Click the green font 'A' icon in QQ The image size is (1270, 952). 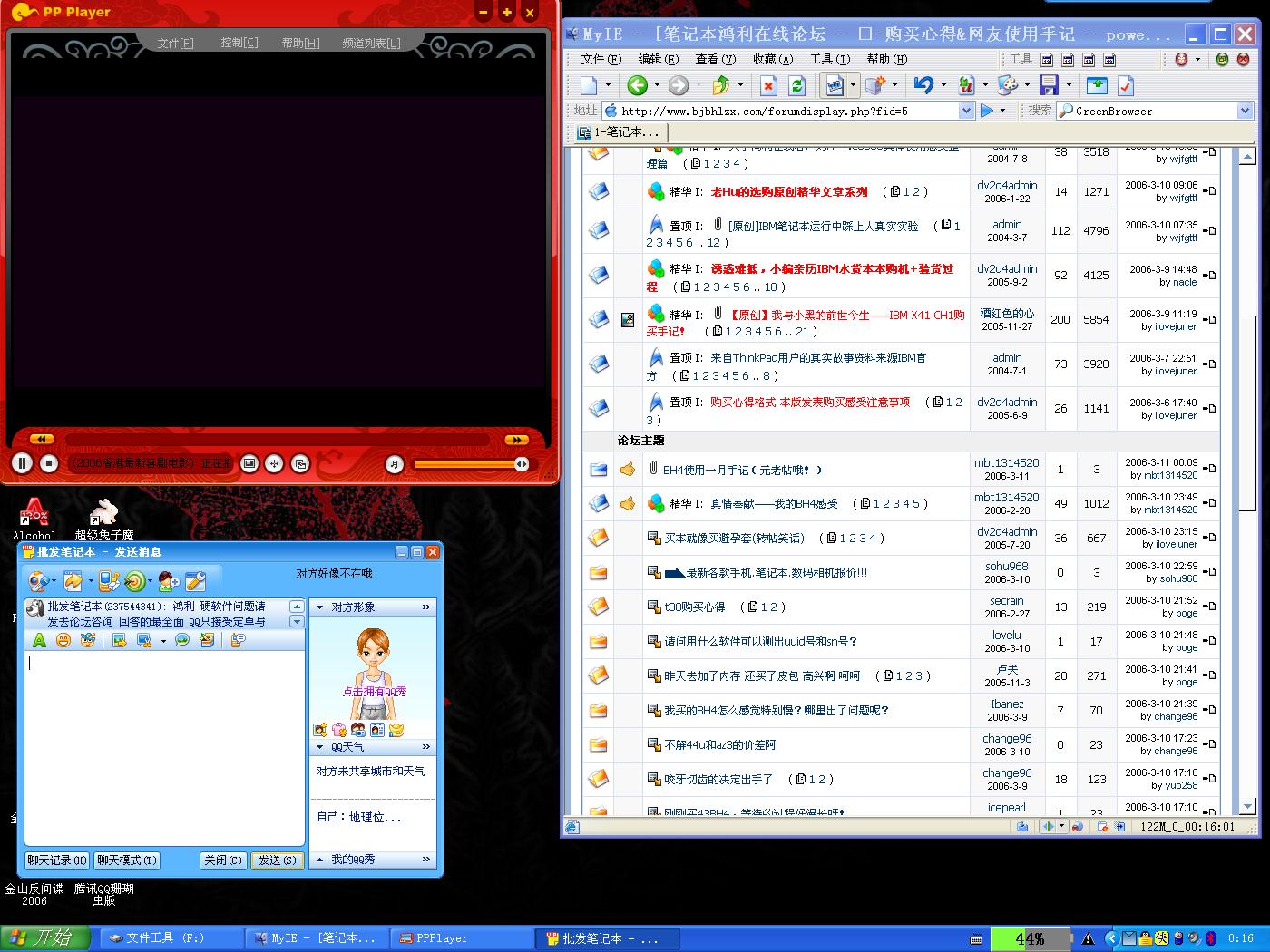coord(39,640)
